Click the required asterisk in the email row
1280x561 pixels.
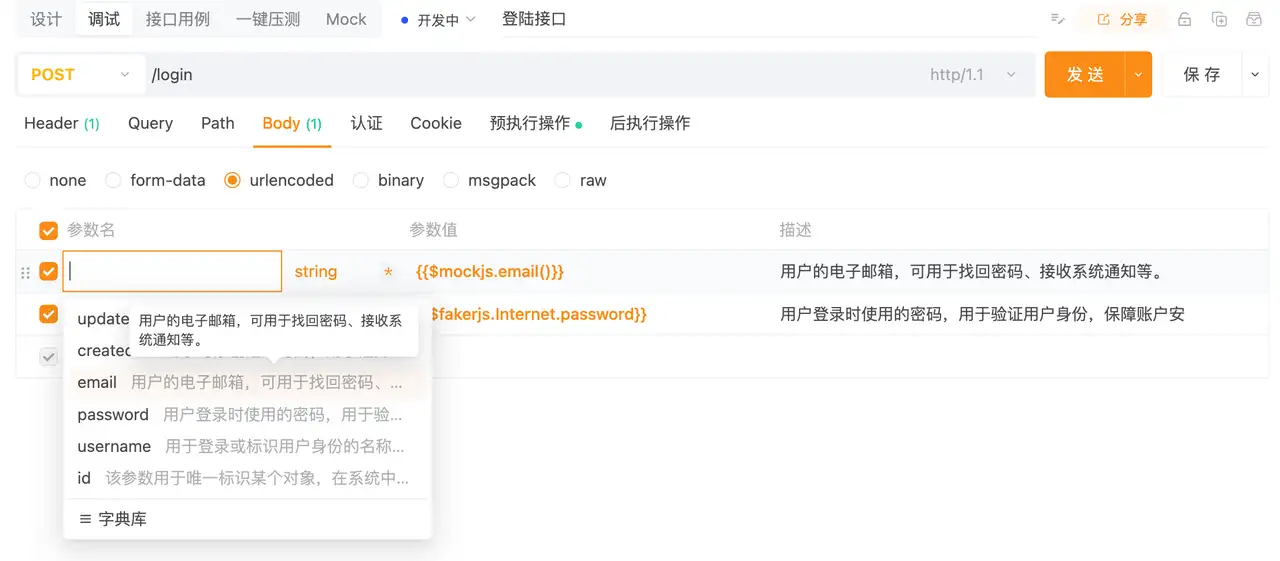(388, 272)
